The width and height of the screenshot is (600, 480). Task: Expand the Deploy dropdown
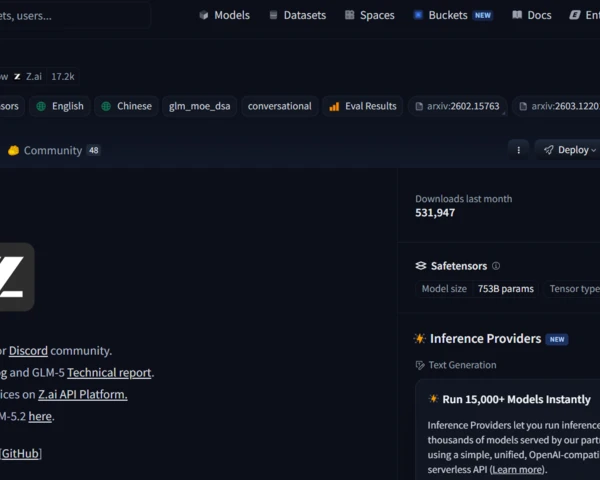pyautogui.click(x=569, y=150)
